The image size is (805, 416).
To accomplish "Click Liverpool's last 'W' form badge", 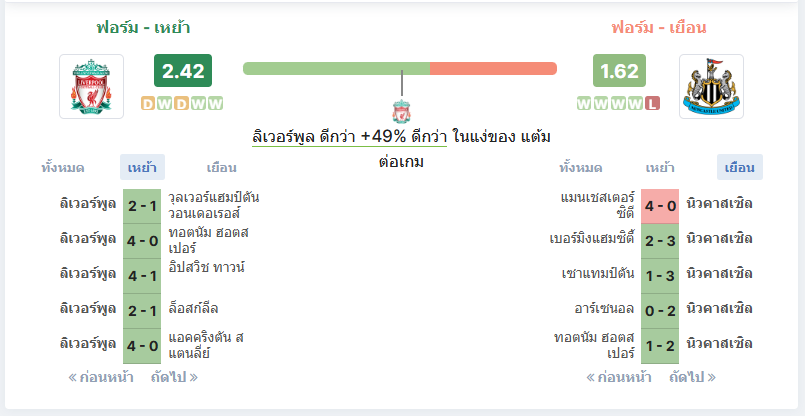I will tap(216, 104).
